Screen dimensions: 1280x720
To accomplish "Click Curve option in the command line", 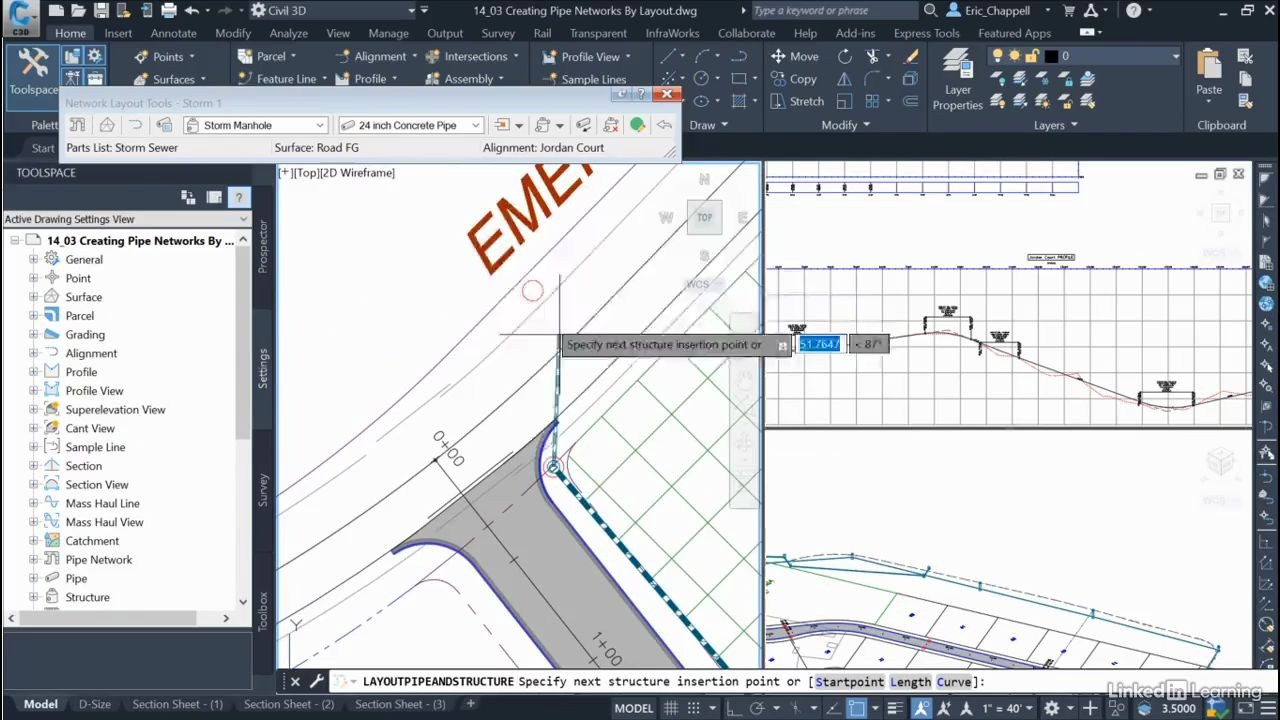I will (954, 681).
